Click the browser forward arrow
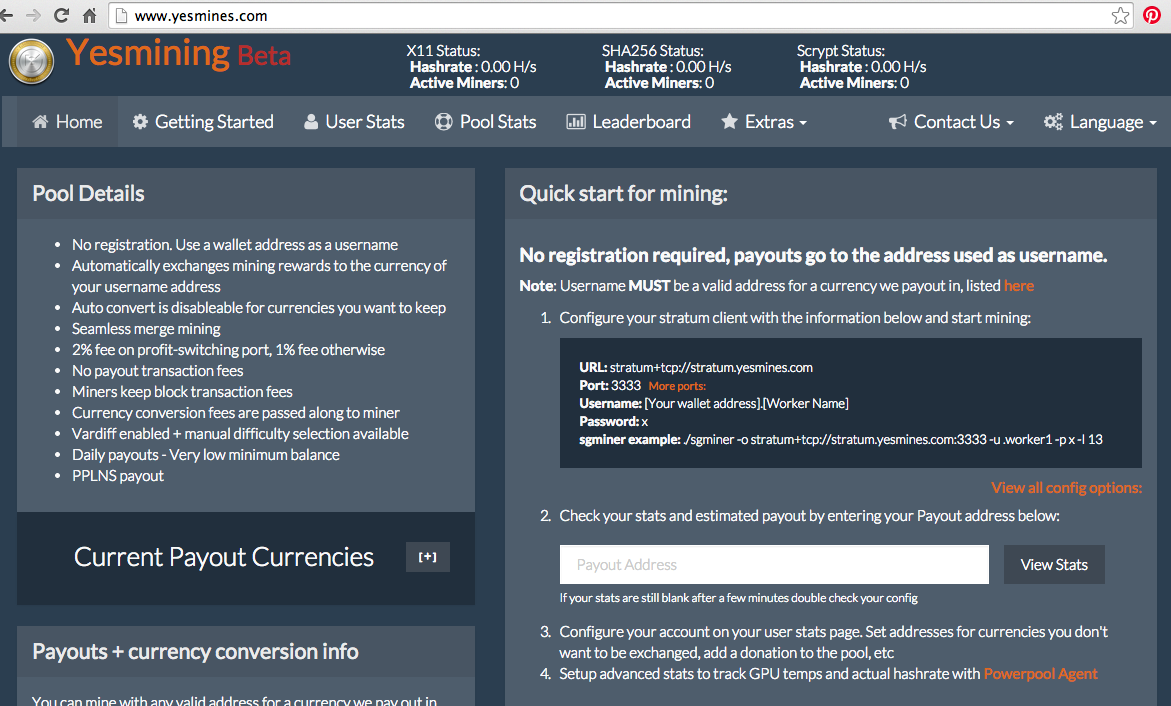1171x706 pixels. click(34, 16)
